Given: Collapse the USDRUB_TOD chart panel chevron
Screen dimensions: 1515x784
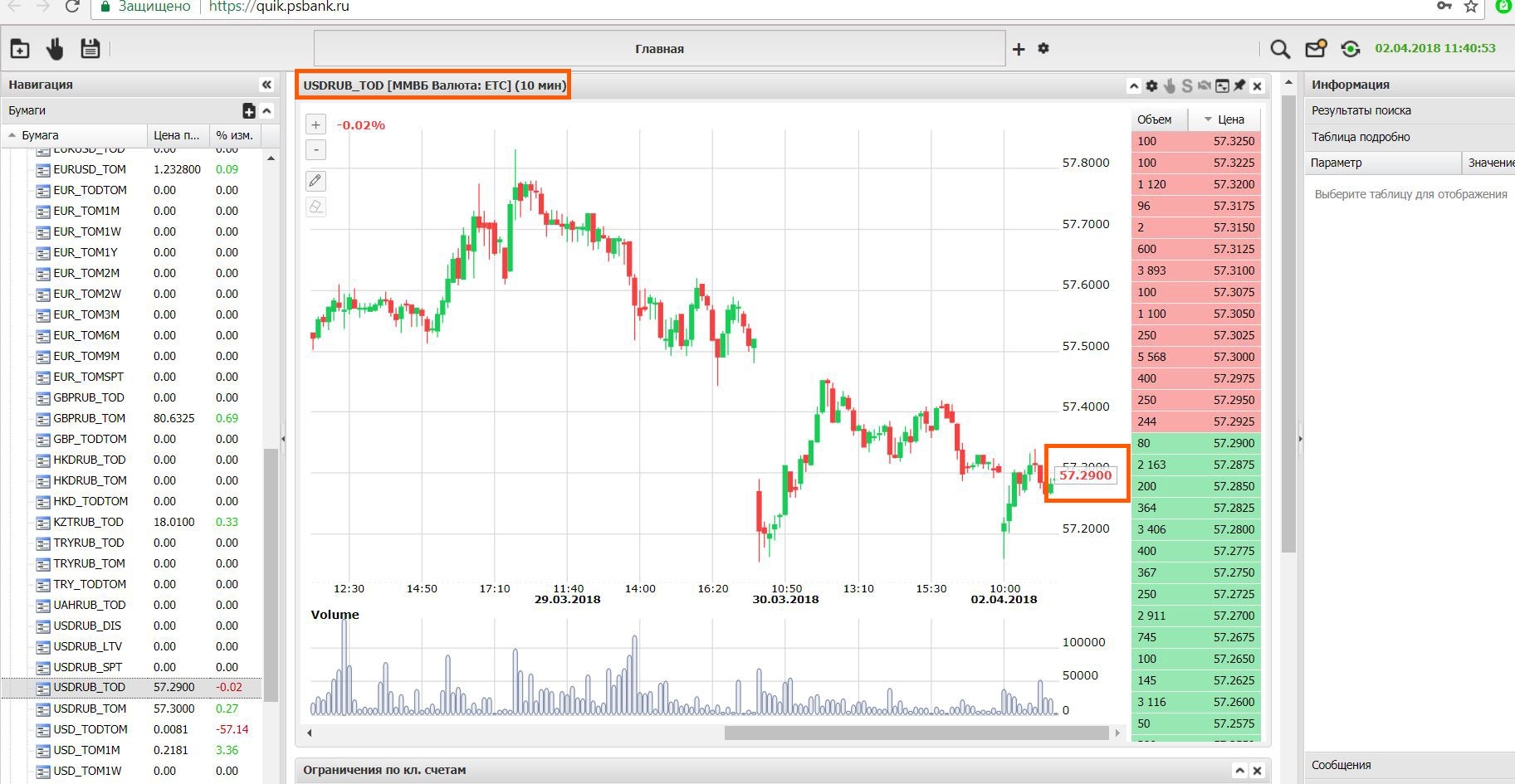Looking at the screenshot, I should pos(1134,86).
